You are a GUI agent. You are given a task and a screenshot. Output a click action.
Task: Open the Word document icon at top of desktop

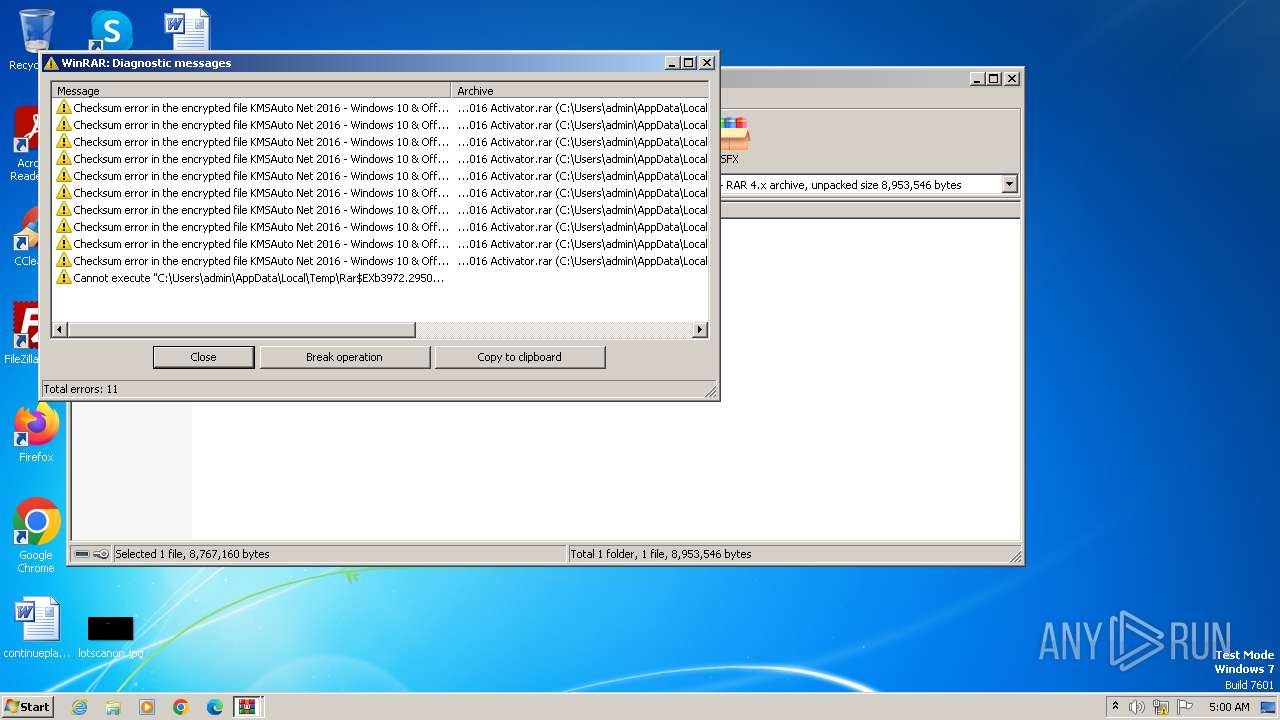186,30
